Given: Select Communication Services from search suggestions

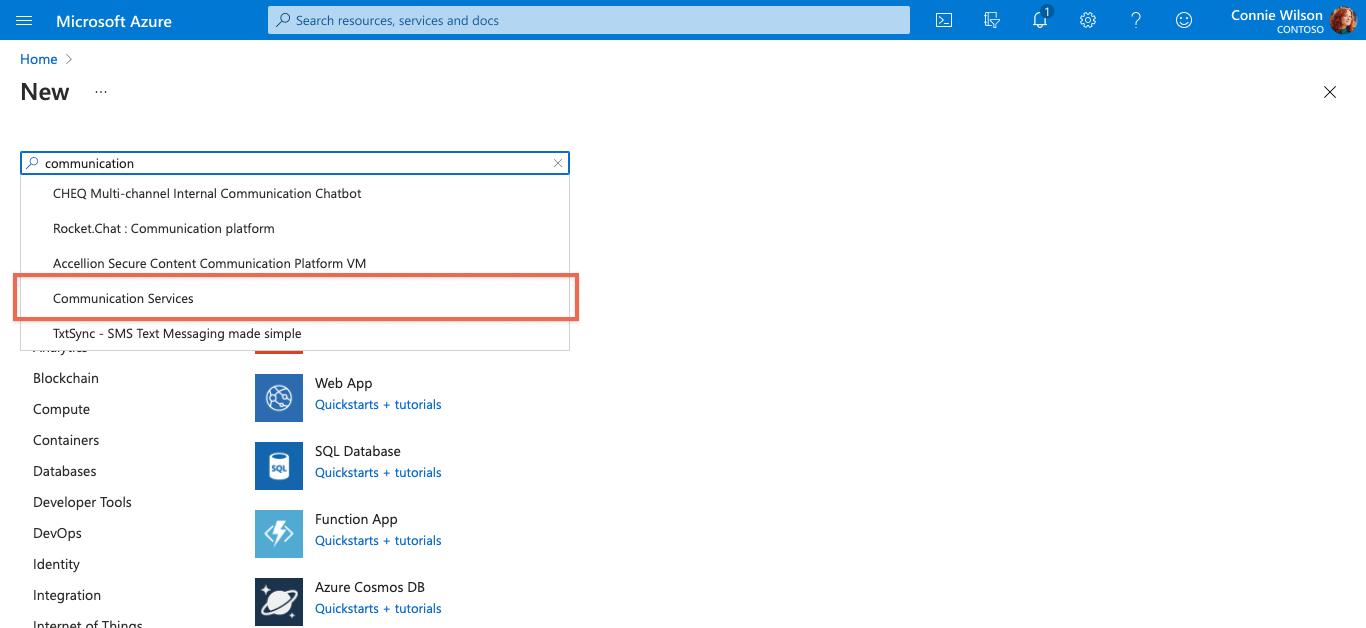Looking at the screenshot, I should point(124,298).
